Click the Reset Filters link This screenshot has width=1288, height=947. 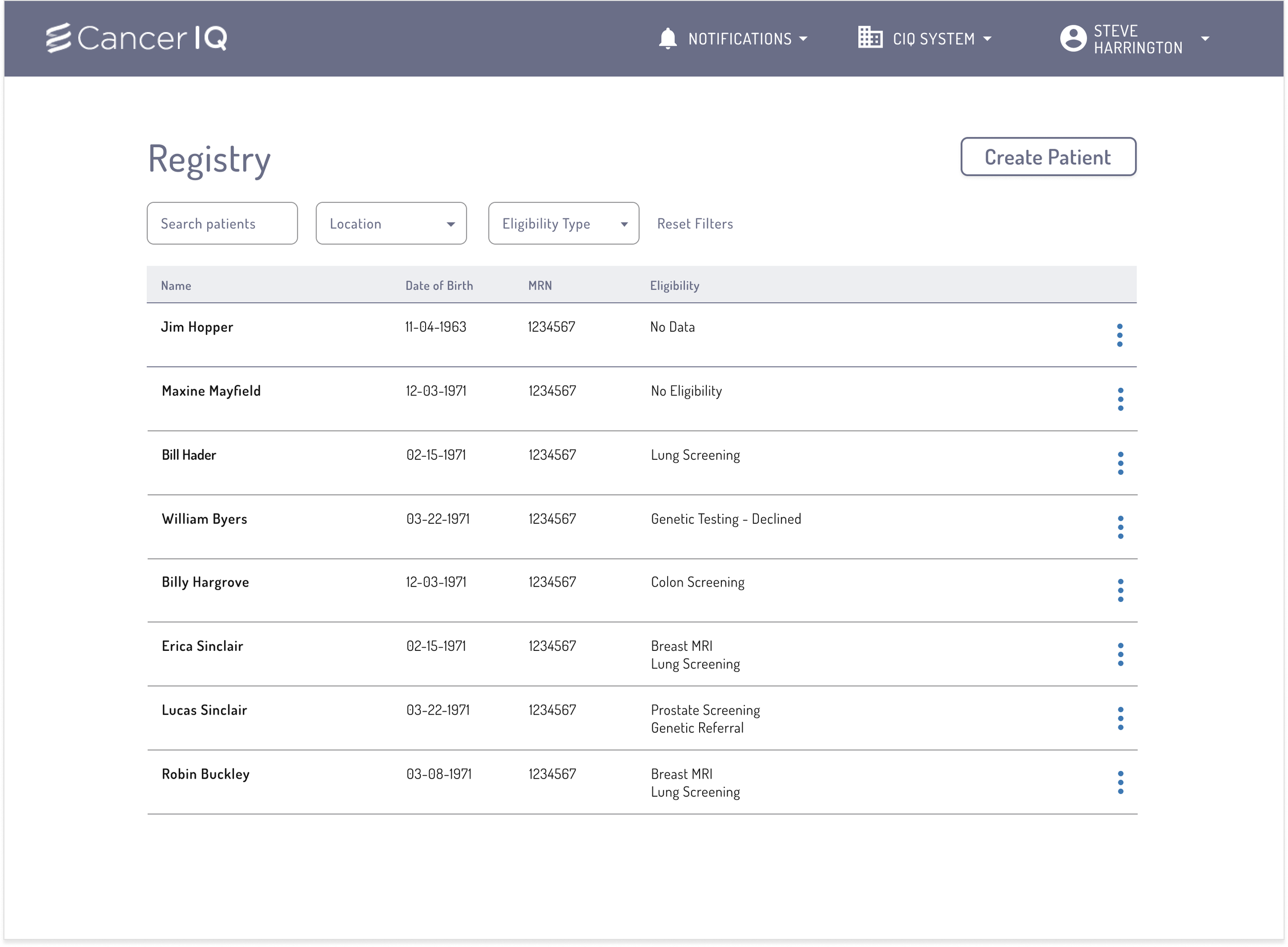(x=694, y=223)
